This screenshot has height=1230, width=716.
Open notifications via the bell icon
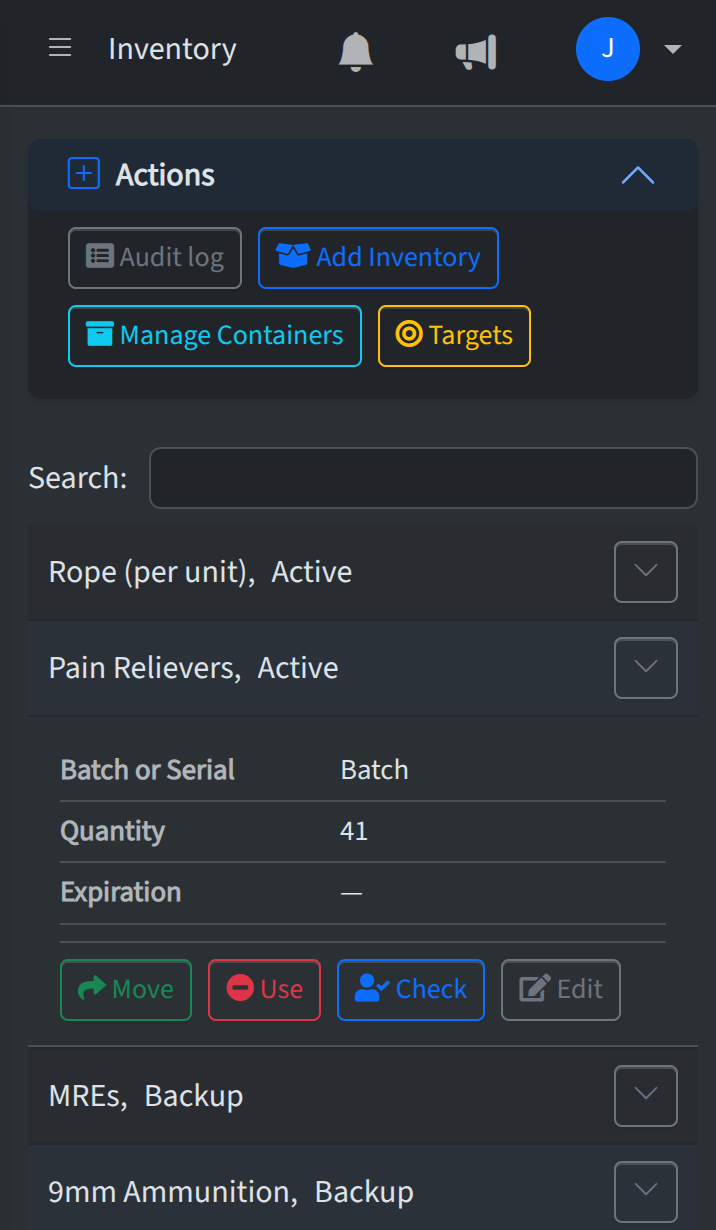click(355, 49)
